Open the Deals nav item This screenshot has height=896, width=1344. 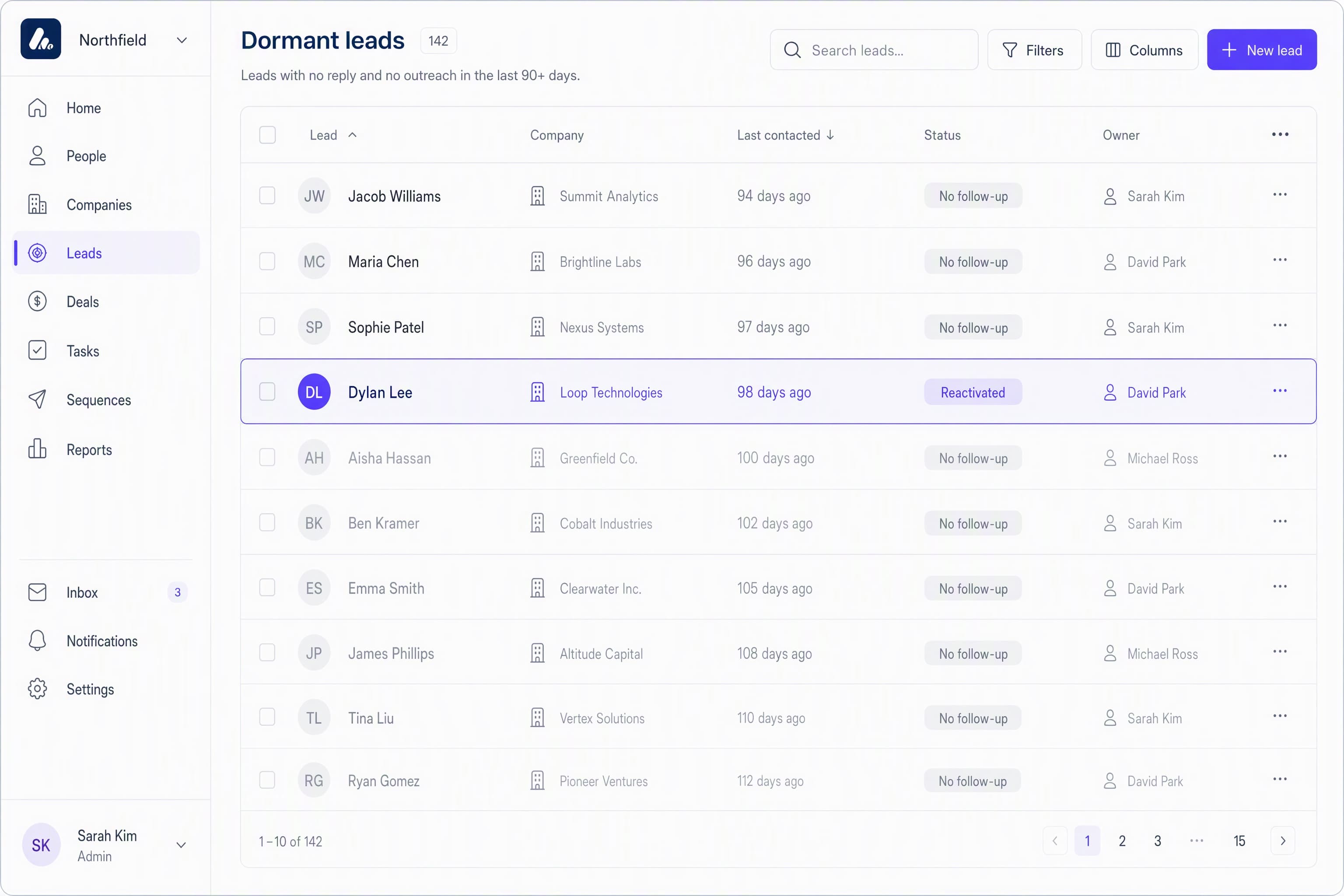106,302
